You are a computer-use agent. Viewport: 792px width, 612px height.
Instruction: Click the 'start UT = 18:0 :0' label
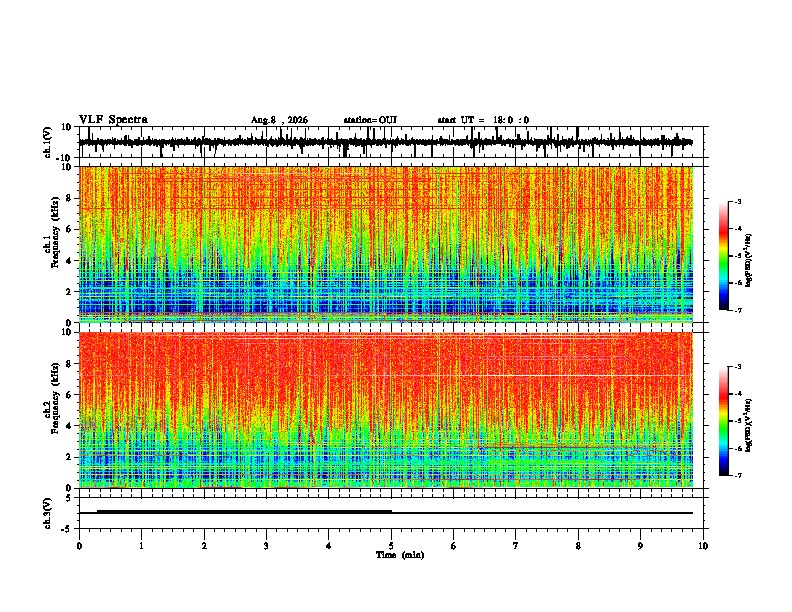(x=483, y=120)
